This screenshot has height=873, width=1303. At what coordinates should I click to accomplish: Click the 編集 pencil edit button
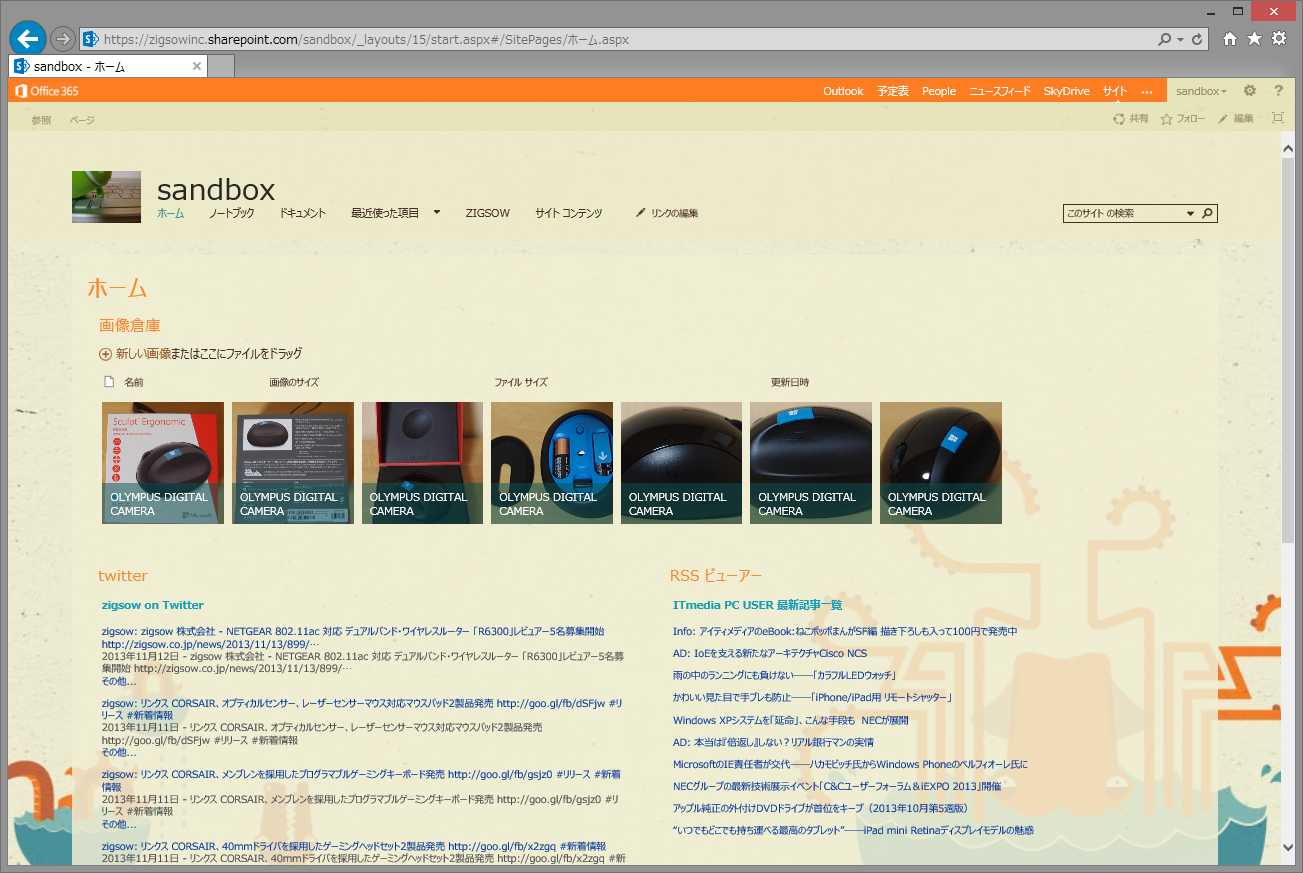1235,119
